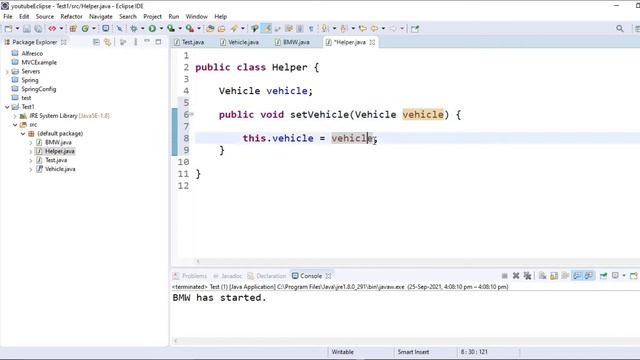Click the Open Type toolbar icon

pos(210,29)
